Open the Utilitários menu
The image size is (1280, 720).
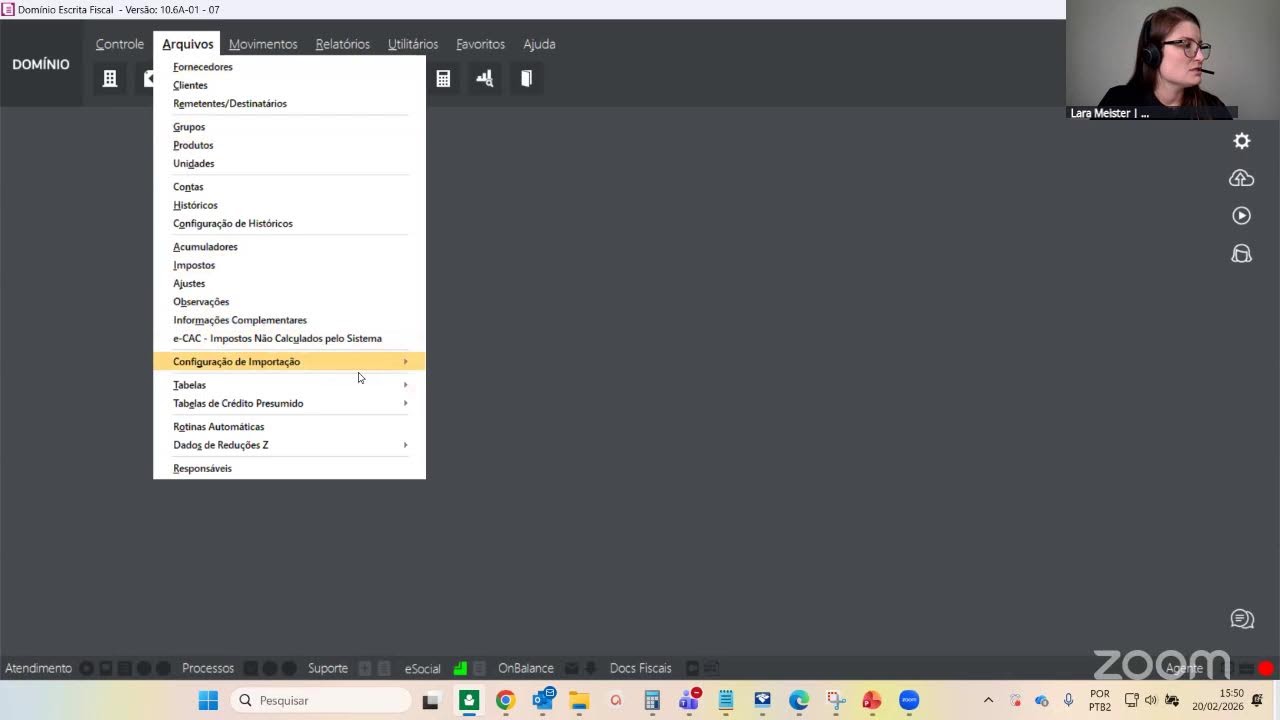click(413, 44)
